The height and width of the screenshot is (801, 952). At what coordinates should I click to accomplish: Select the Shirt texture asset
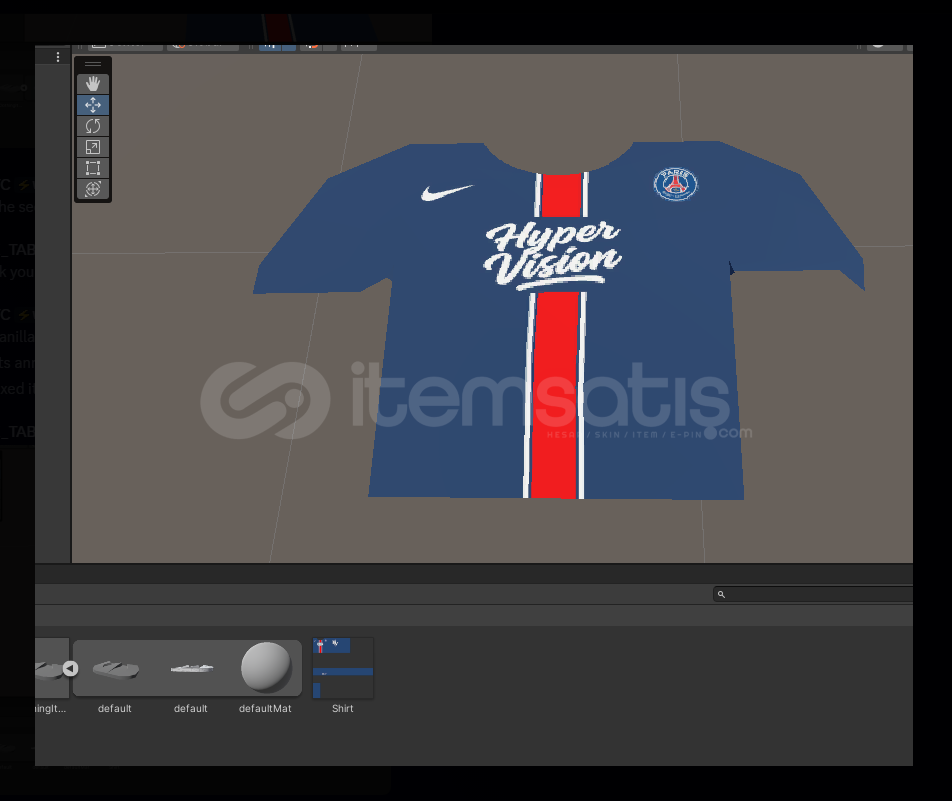coord(343,668)
